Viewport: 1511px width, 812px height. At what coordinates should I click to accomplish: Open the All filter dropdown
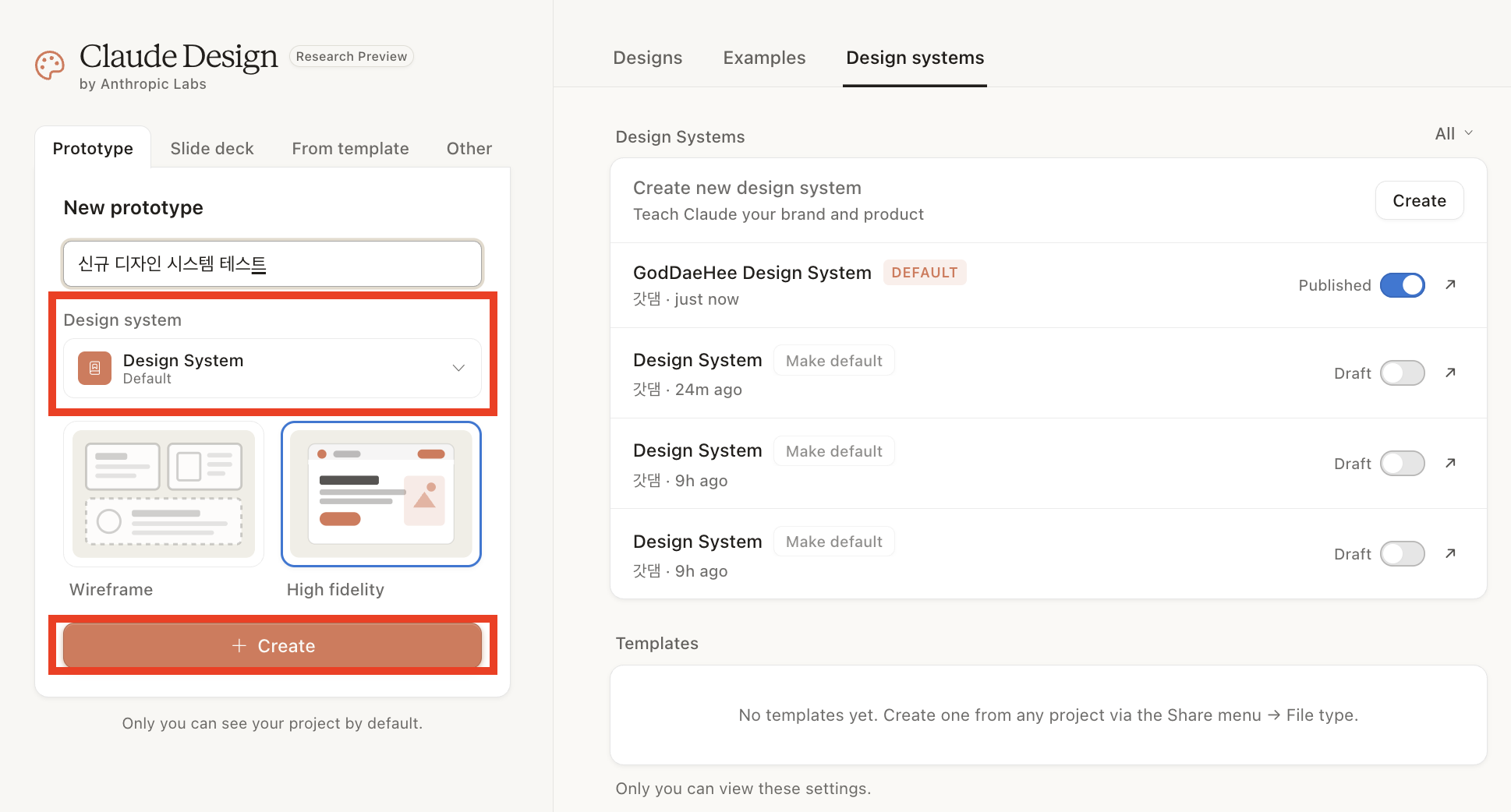tap(1453, 134)
